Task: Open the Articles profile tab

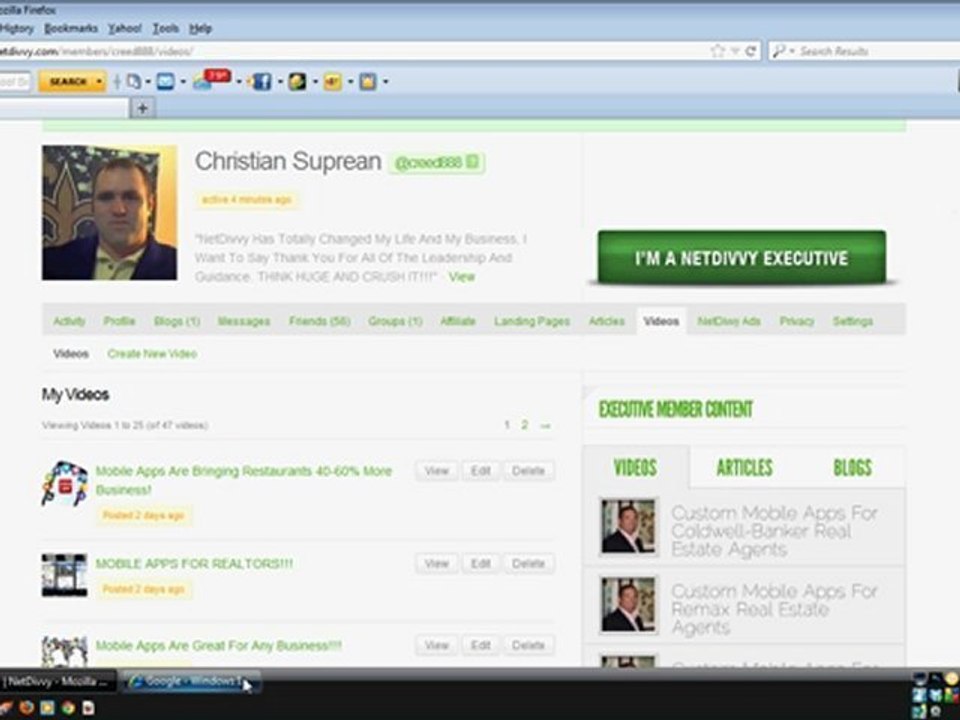Action: [x=607, y=321]
